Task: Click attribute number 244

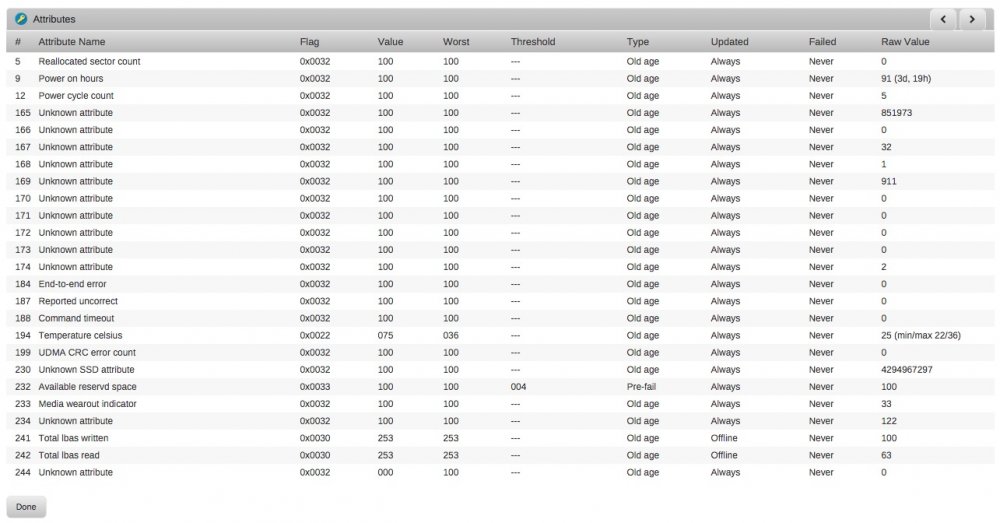Action: [23, 473]
